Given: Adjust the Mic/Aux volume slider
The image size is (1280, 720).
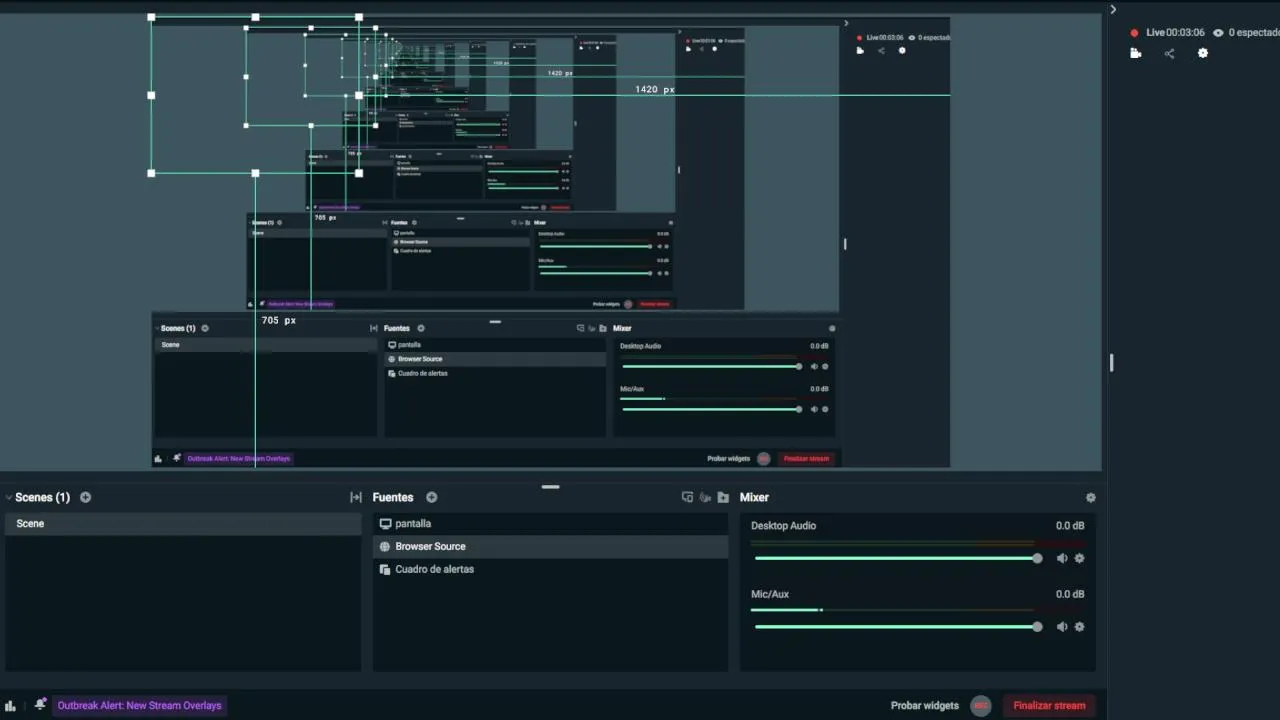Looking at the screenshot, I should point(896,627).
